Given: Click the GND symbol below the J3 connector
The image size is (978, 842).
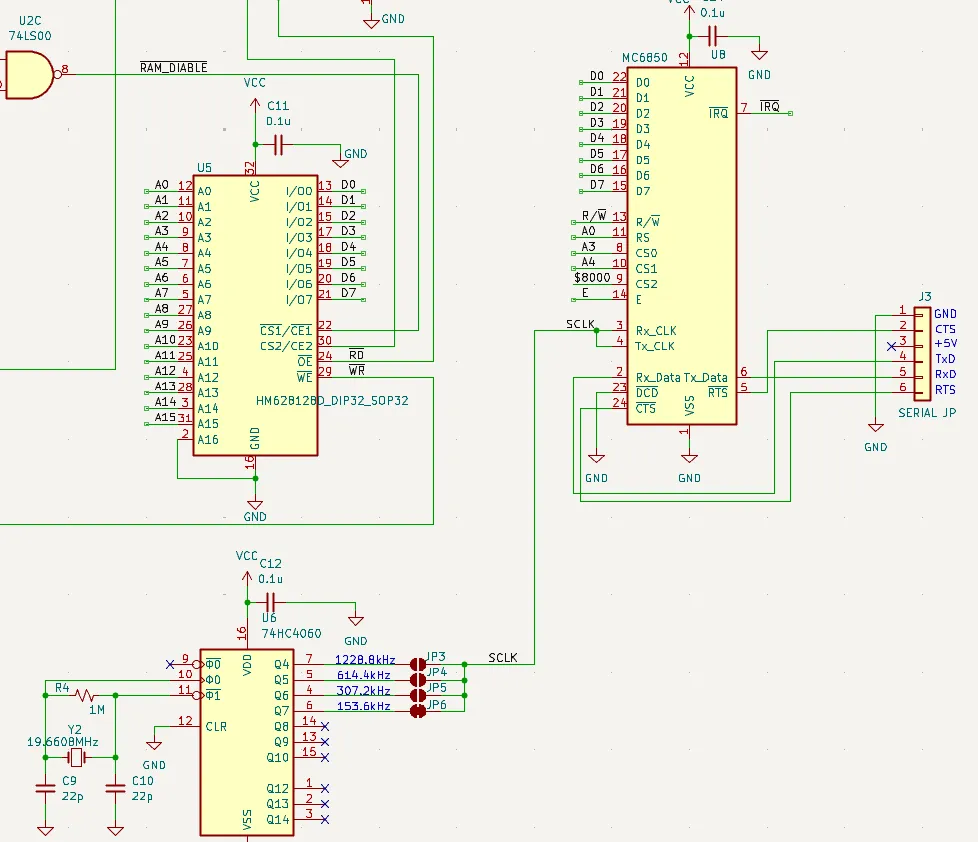Looking at the screenshot, I should click(x=876, y=427).
